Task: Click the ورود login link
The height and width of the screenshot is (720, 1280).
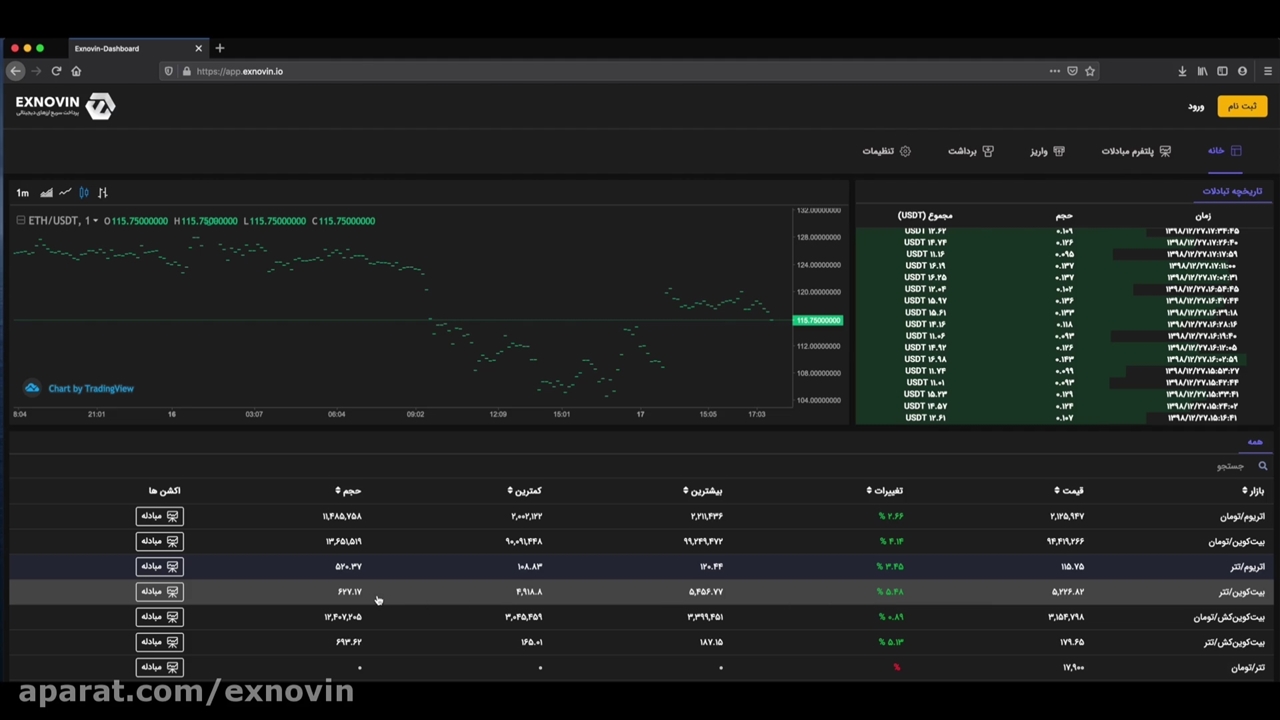Action: 1196,106
